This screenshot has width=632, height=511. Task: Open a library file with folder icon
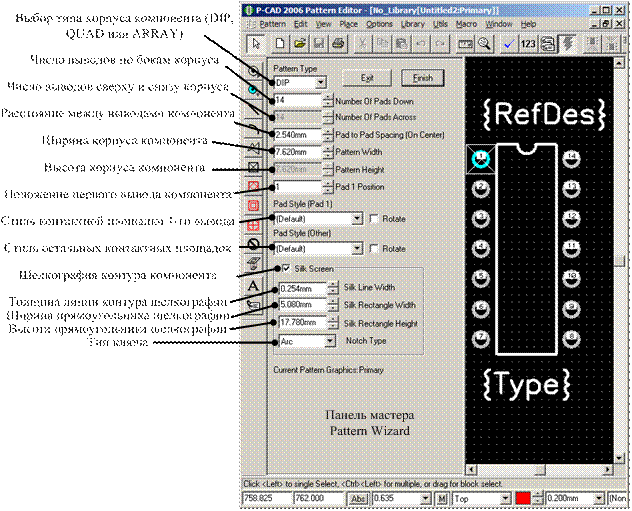pyautogui.click(x=299, y=43)
